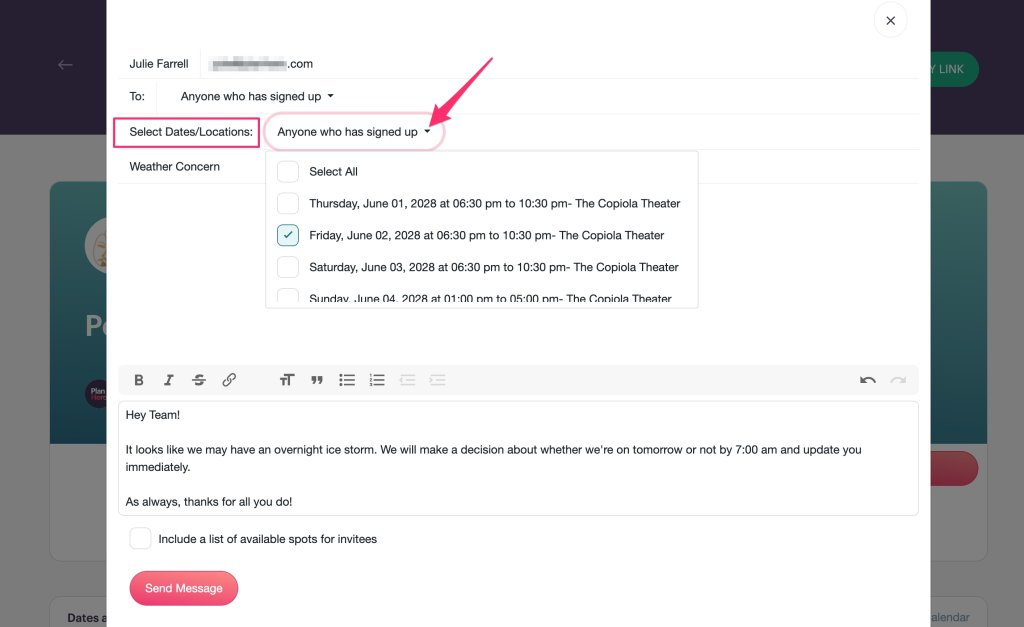Viewport: 1024px width, 627px height.
Task: Insert a block quote
Action: coord(317,380)
